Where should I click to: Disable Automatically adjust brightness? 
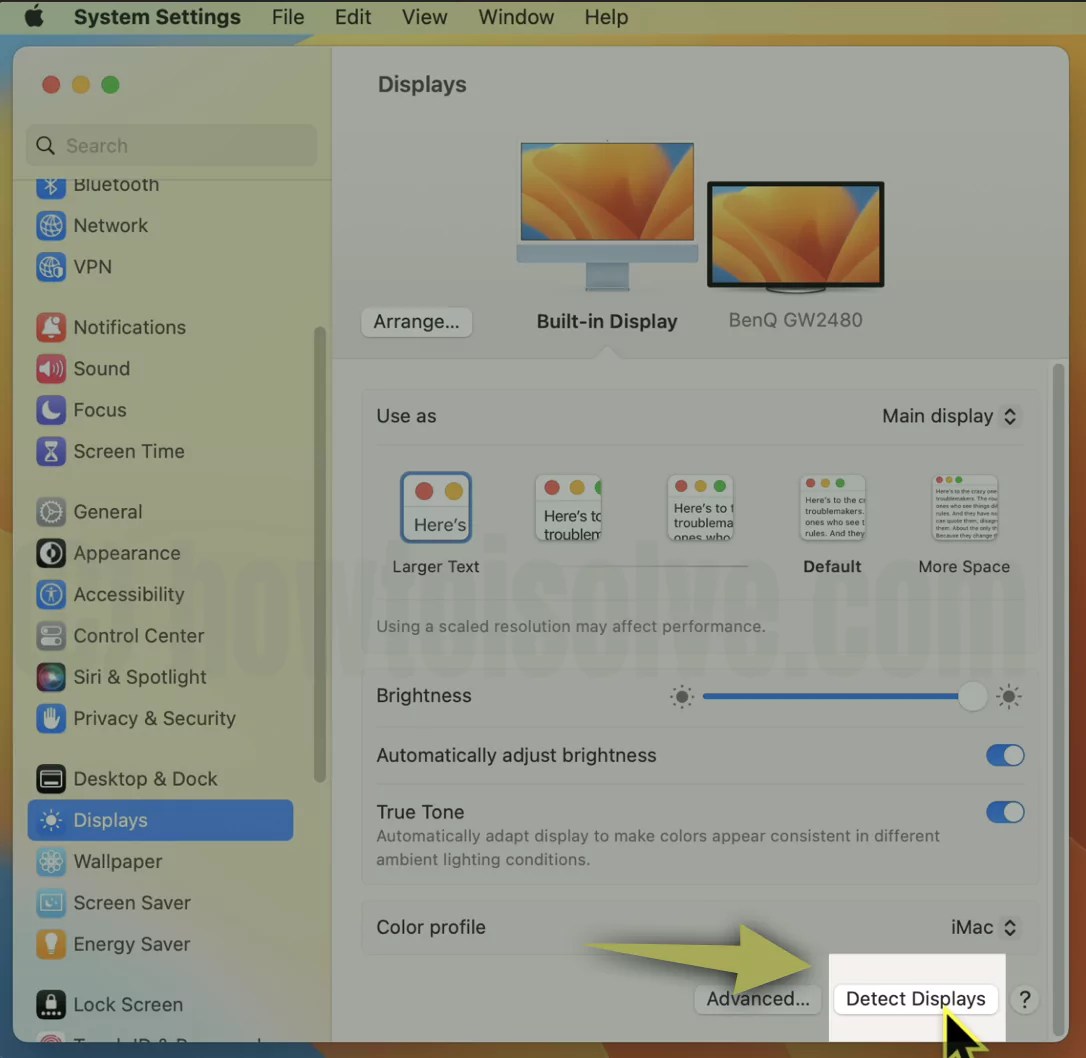point(1005,755)
